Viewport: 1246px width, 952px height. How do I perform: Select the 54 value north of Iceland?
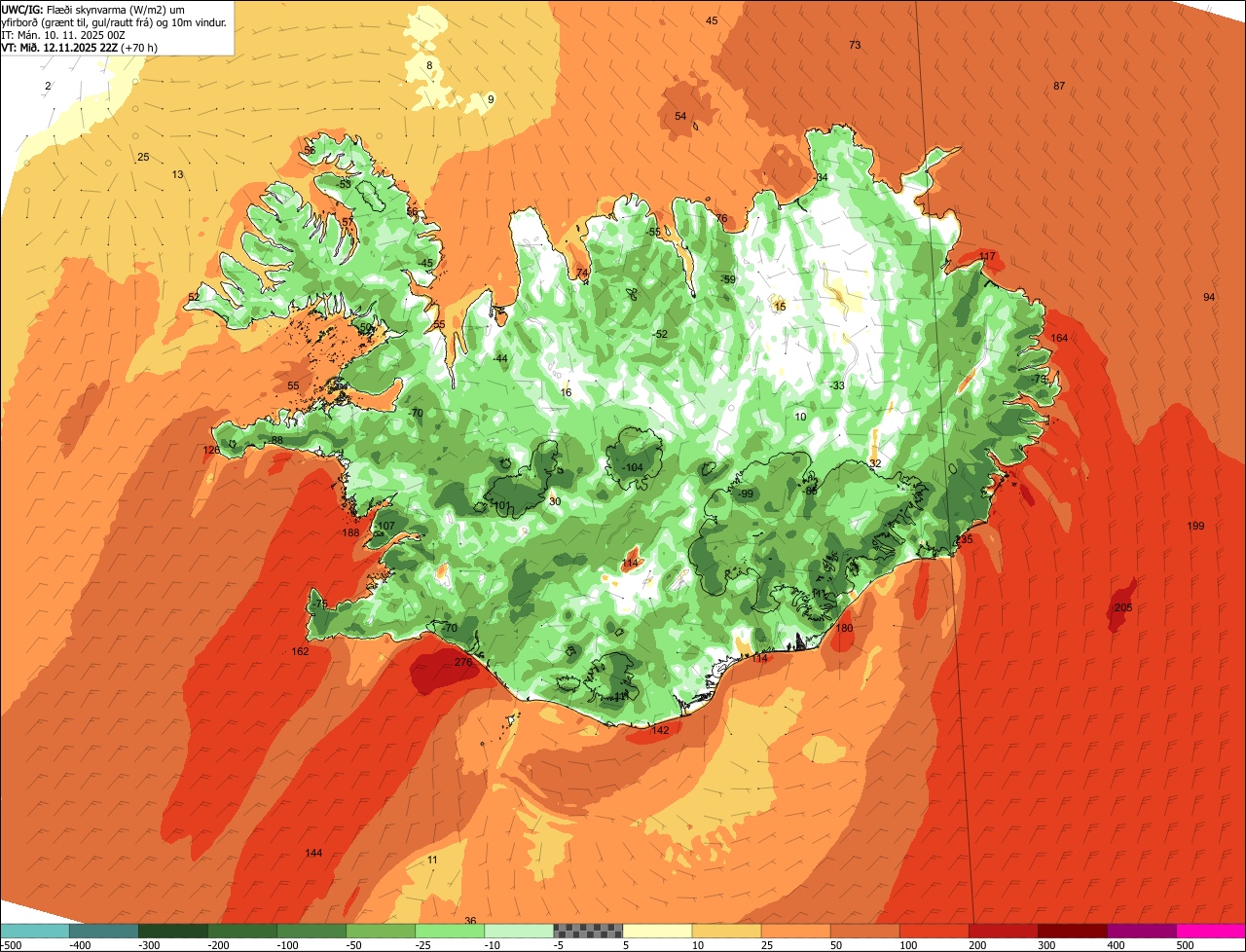pyautogui.click(x=680, y=116)
